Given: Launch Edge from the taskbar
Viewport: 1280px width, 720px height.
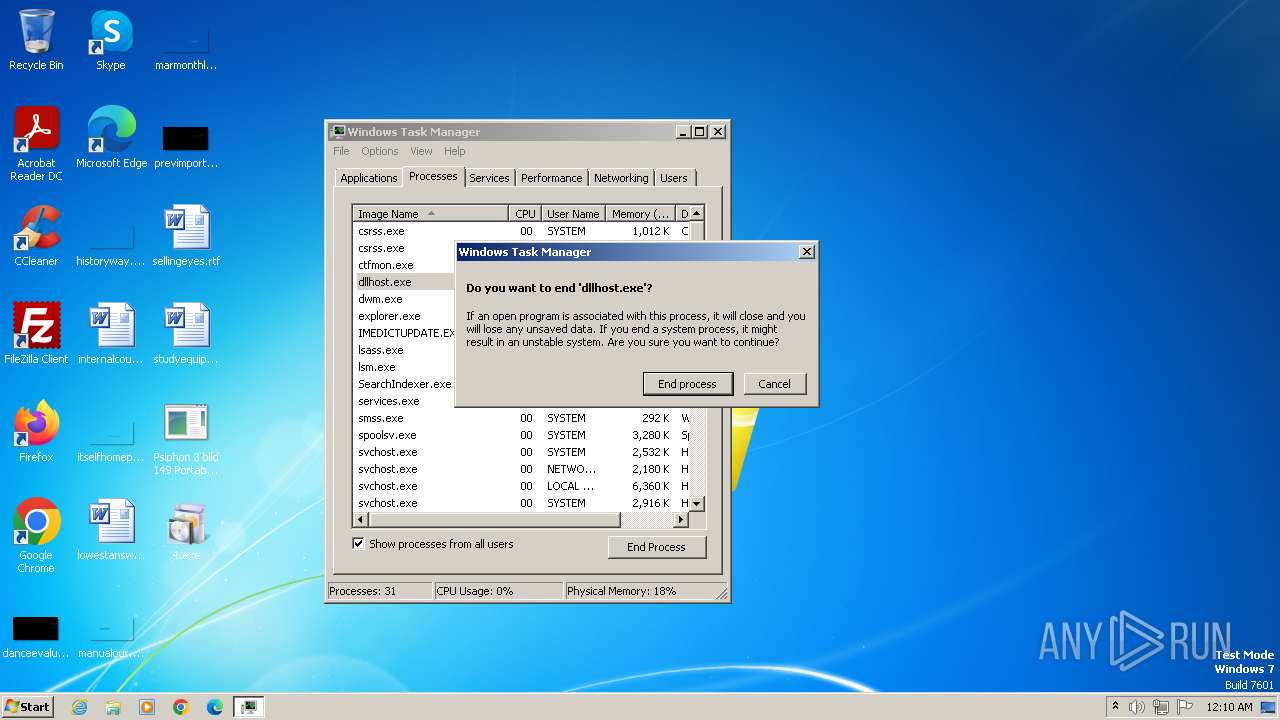Looking at the screenshot, I should (x=215, y=707).
